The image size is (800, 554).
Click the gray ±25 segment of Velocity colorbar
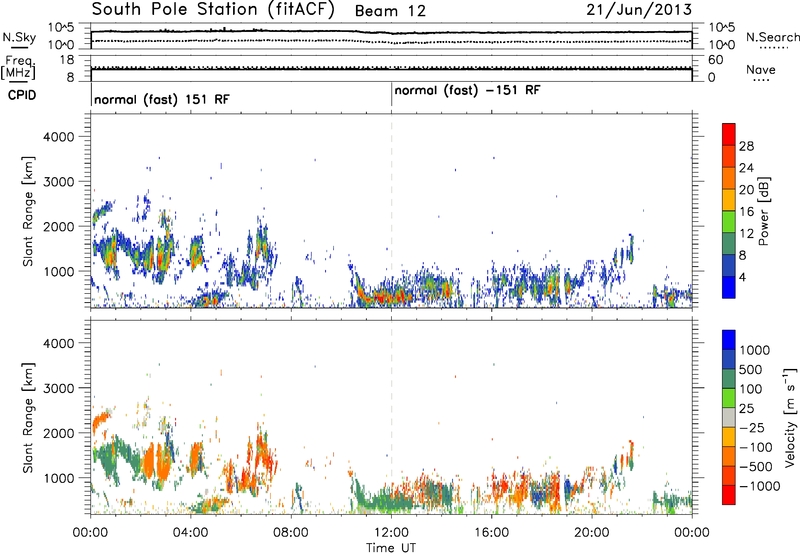point(729,417)
